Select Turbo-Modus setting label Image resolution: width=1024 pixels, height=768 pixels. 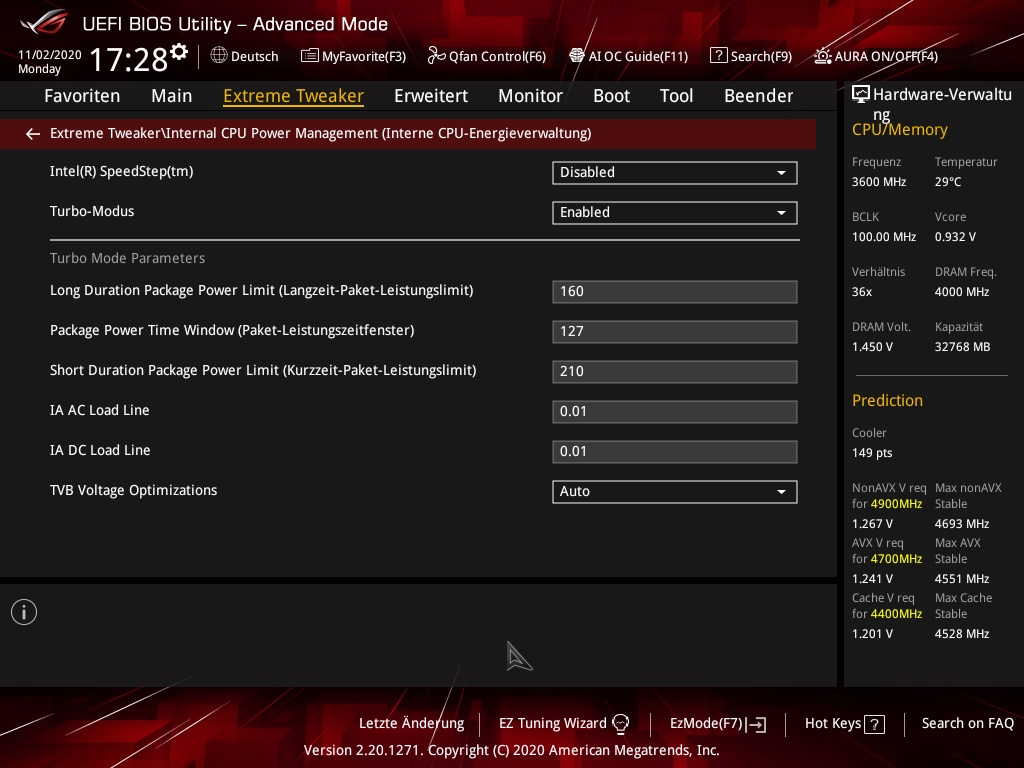click(92, 212)
